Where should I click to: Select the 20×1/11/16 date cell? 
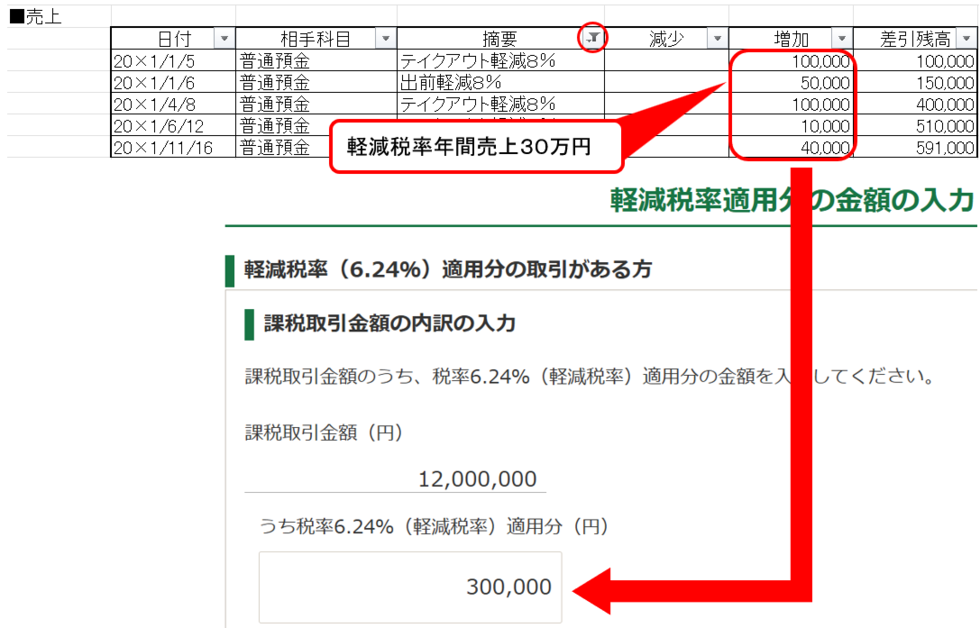[172, 148]
